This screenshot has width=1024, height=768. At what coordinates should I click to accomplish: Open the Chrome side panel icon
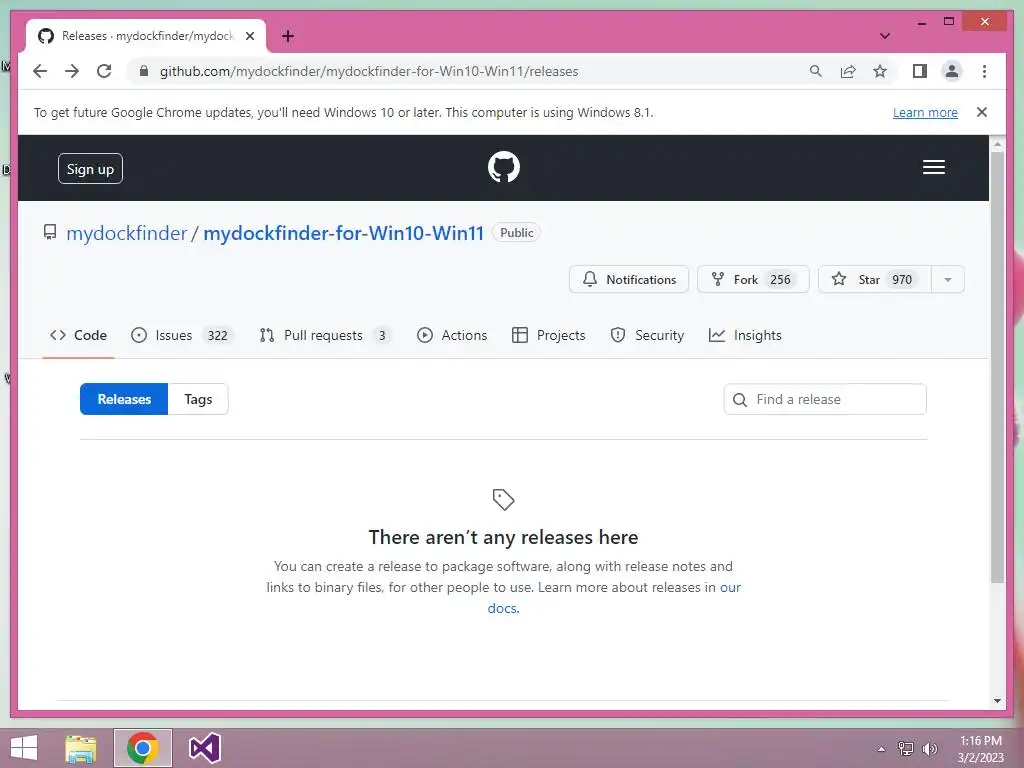pos(920,71)
